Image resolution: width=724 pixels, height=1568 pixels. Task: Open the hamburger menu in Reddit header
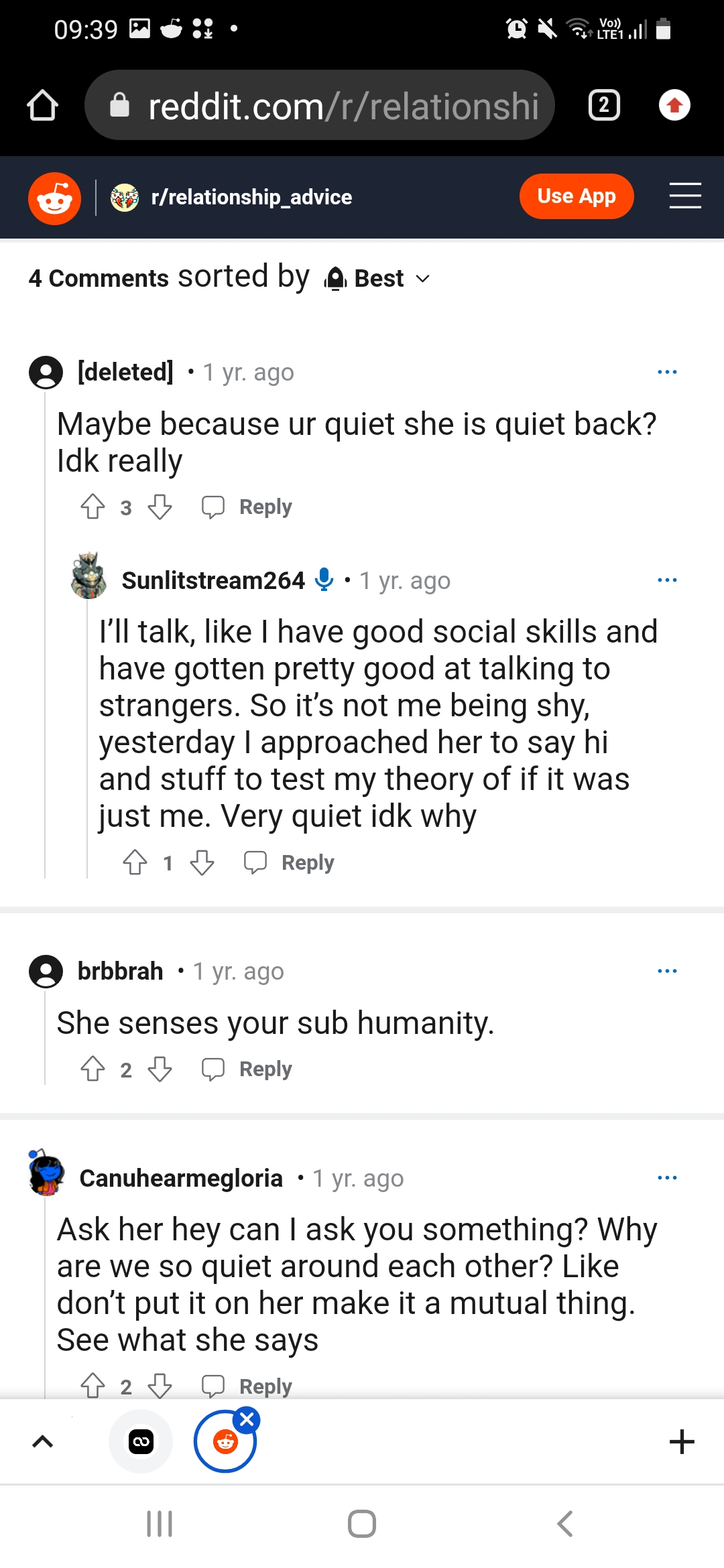click(684, 196)
